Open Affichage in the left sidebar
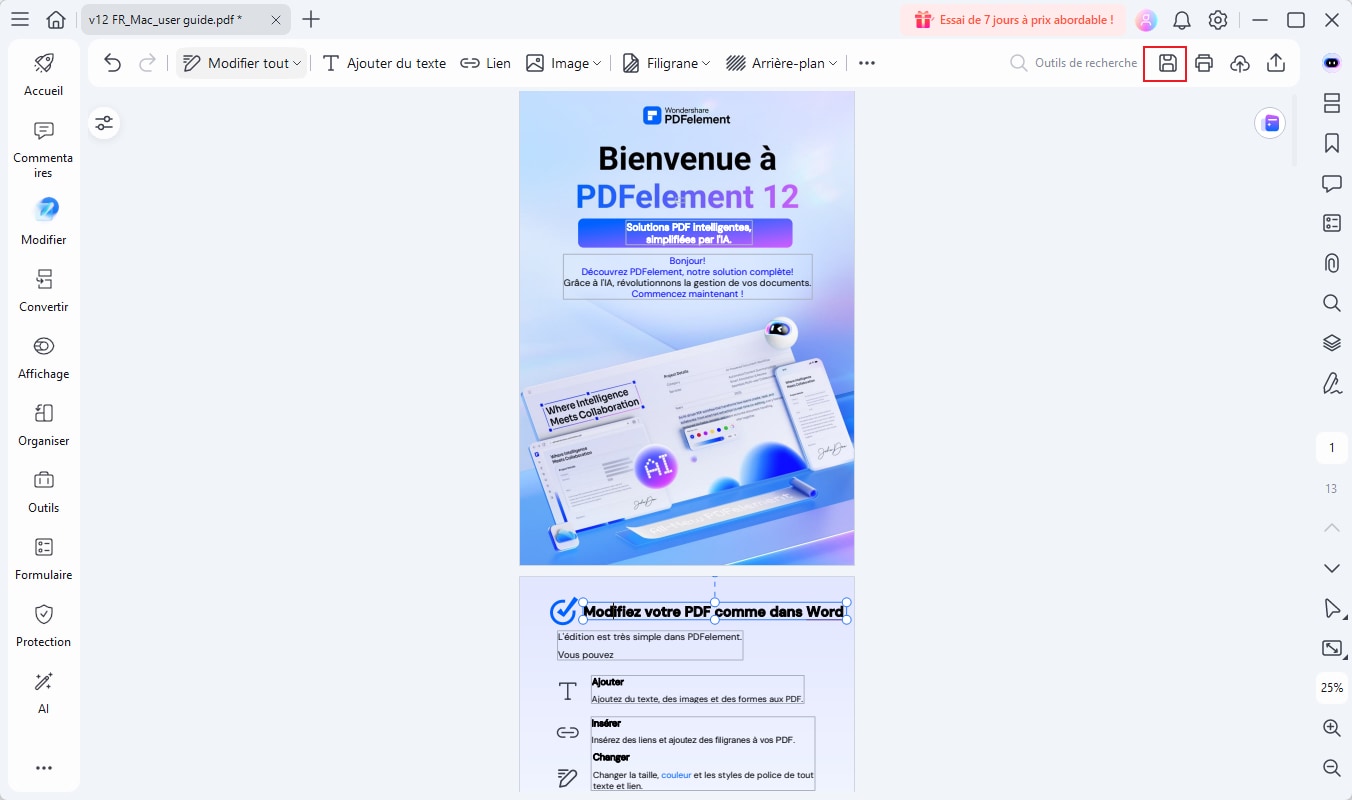1352x800 pixels. [x=43, y=358]
